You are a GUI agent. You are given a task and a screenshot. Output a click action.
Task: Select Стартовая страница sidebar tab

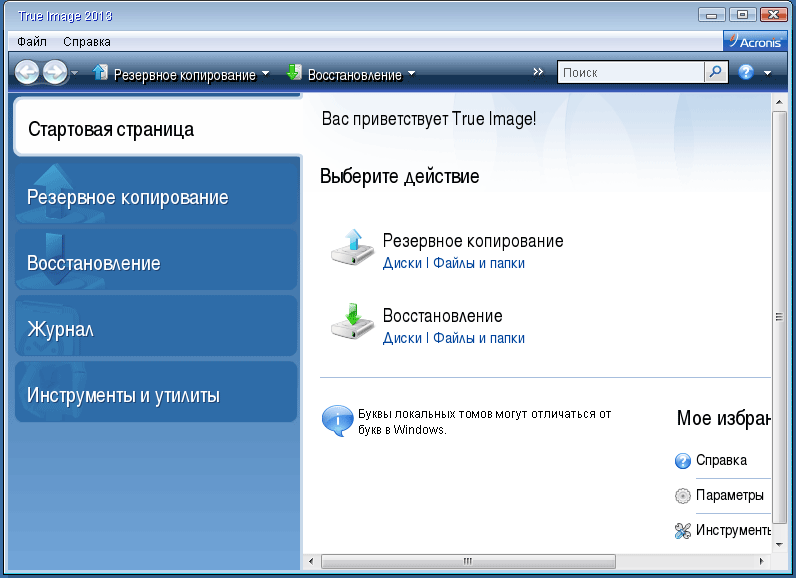(157, 127)
